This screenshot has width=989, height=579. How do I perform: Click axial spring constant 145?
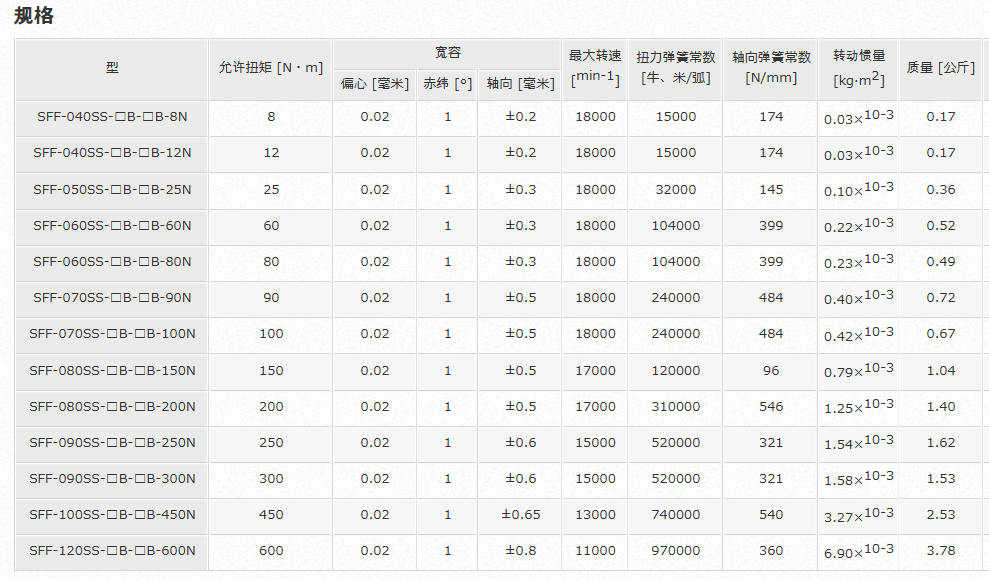tap(771, 190)
